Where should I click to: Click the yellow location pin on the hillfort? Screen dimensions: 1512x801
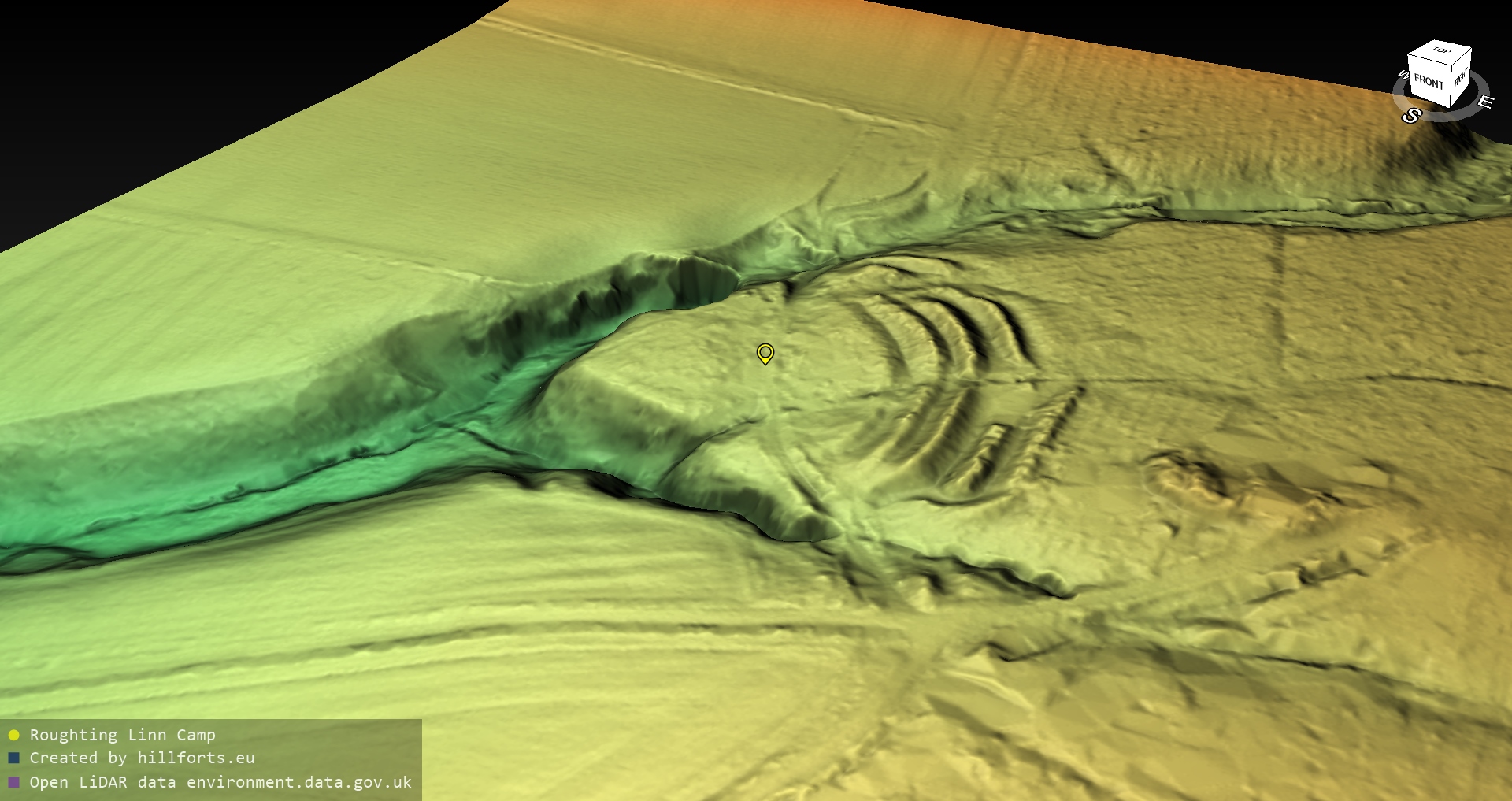[765, 353]
